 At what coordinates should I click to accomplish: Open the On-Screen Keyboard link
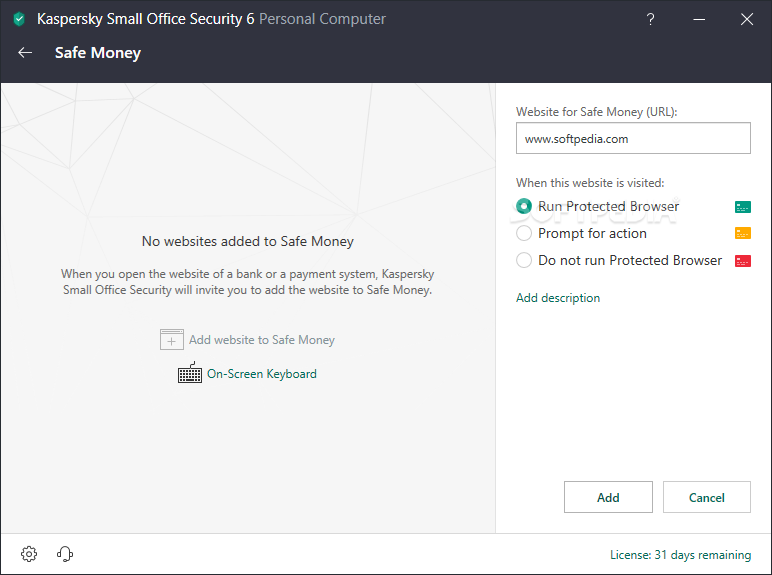tap(261, 374)
